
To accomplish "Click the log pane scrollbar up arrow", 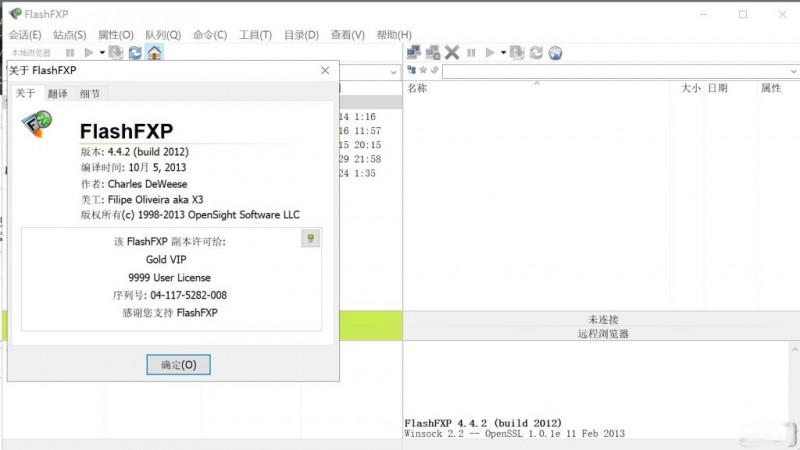I will coord(794,349).
